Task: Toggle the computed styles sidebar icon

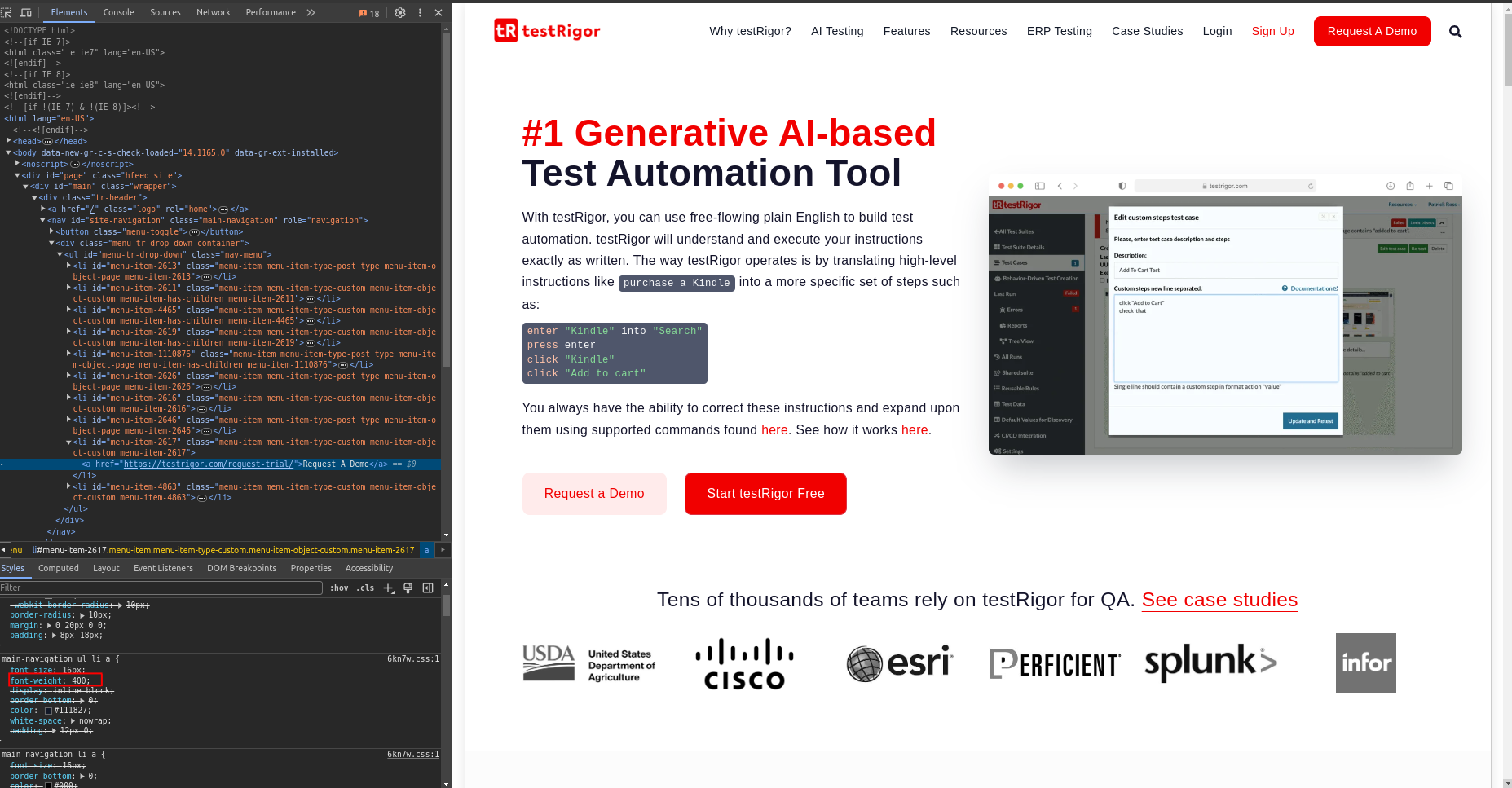Action: click(428, 588)
